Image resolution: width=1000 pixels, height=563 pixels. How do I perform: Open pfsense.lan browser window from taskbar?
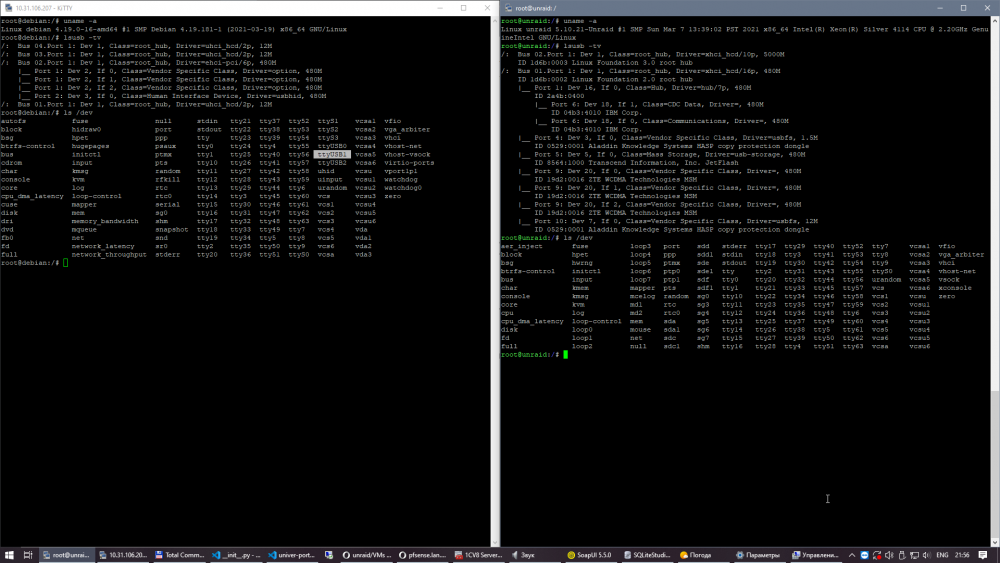422,555
